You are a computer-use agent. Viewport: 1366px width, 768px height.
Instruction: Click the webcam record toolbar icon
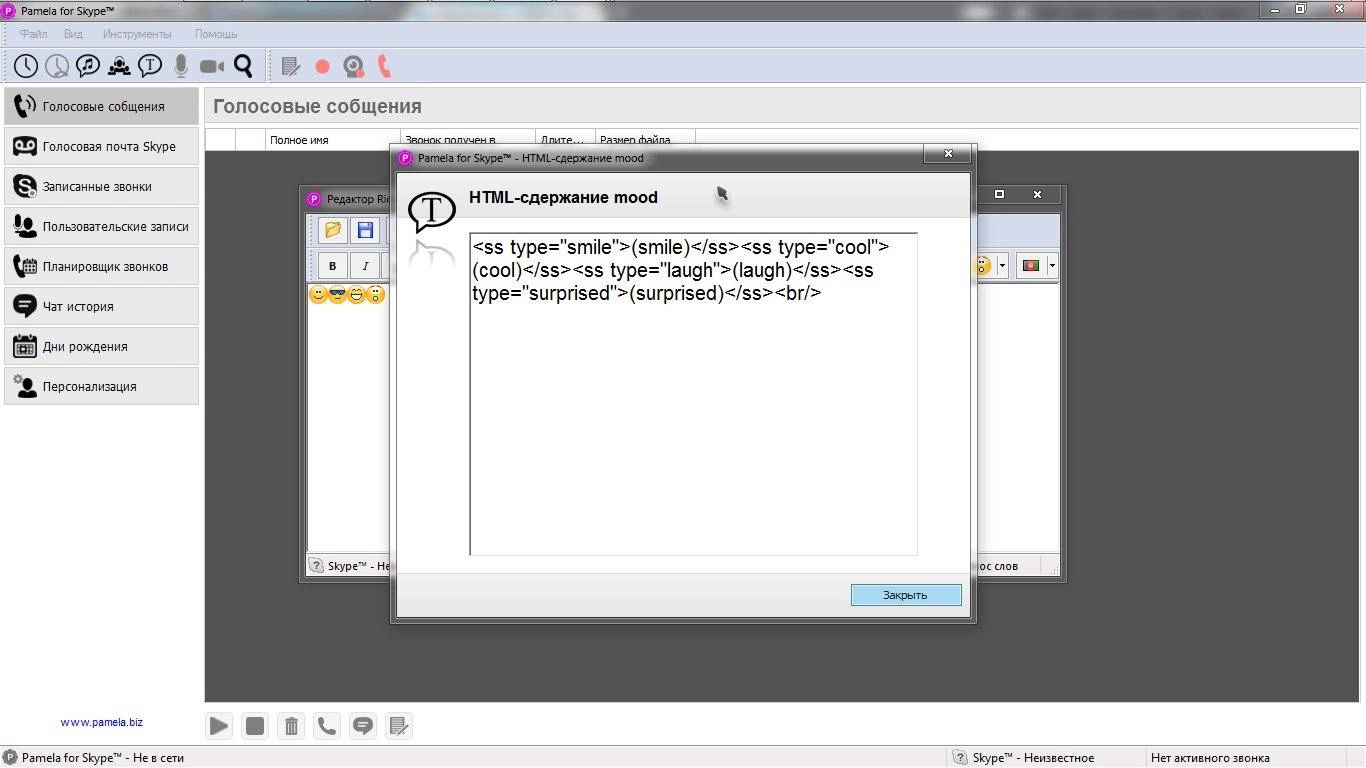(353, 67)
